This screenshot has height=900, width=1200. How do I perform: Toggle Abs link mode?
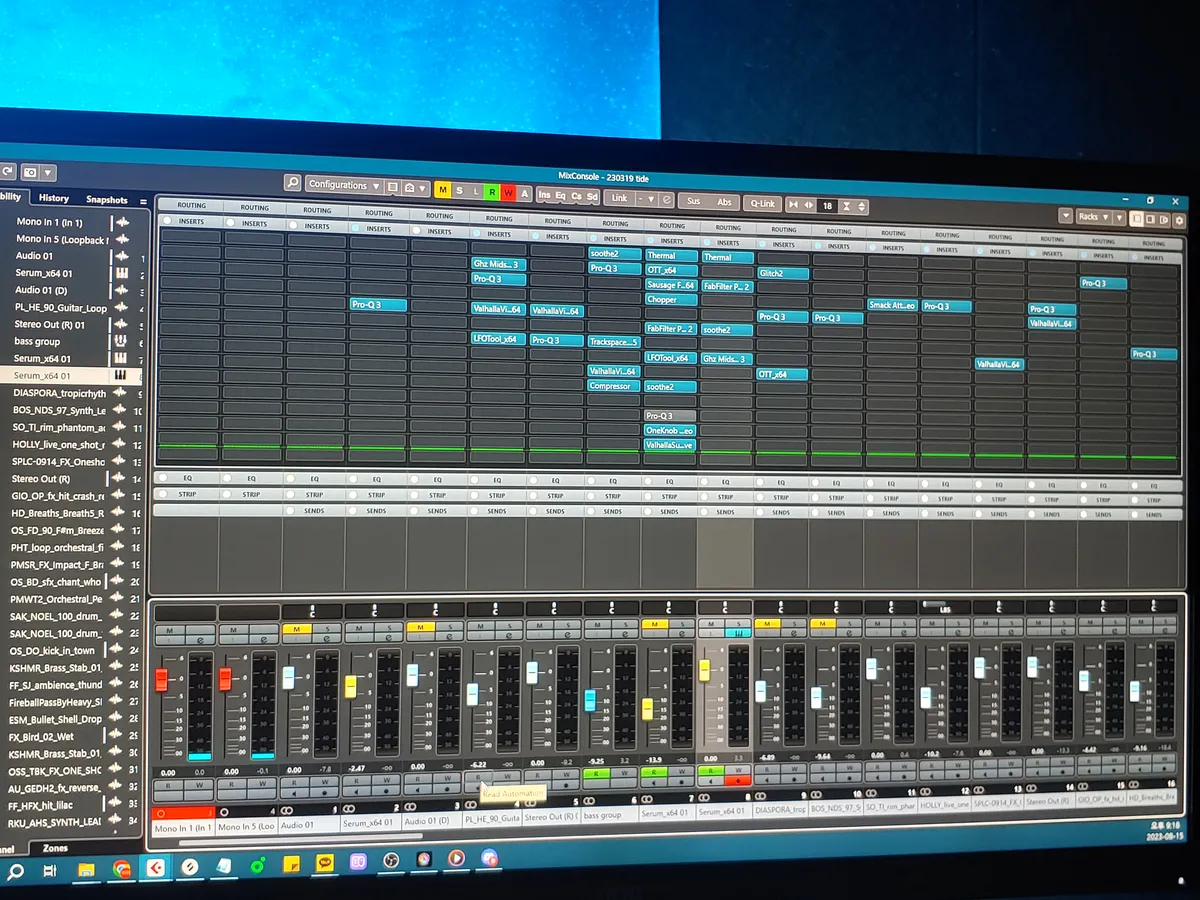click(x=725, y=202)
